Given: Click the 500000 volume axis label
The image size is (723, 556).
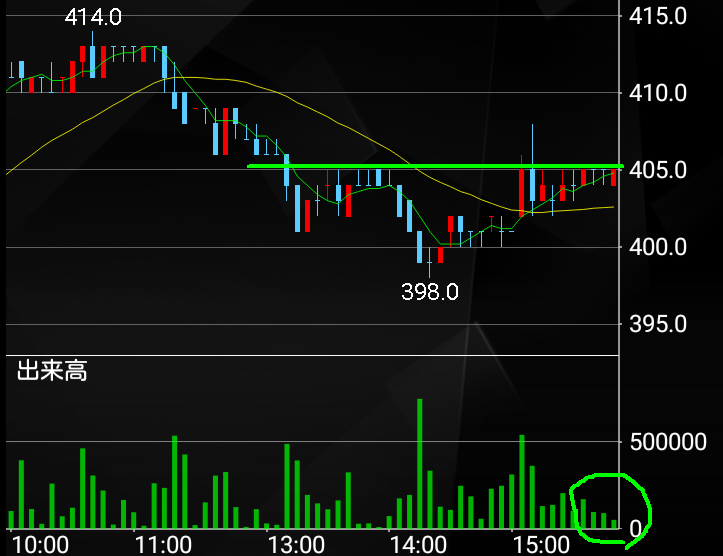Looking at the screenshot, I should pos(668,442).
